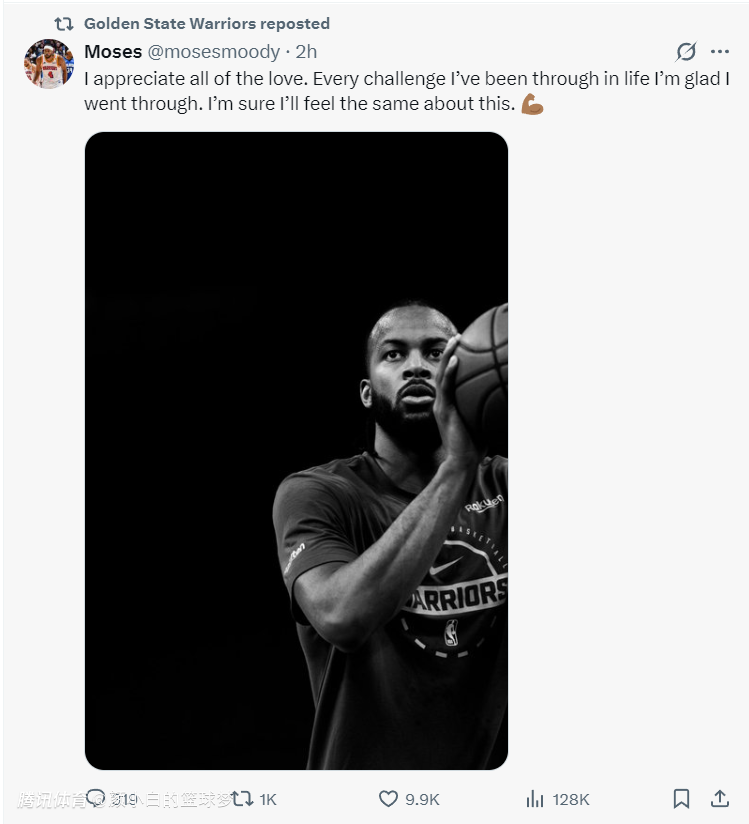Click the 128K views count
The width and height of the screenshot is (749, 824).
571,799
